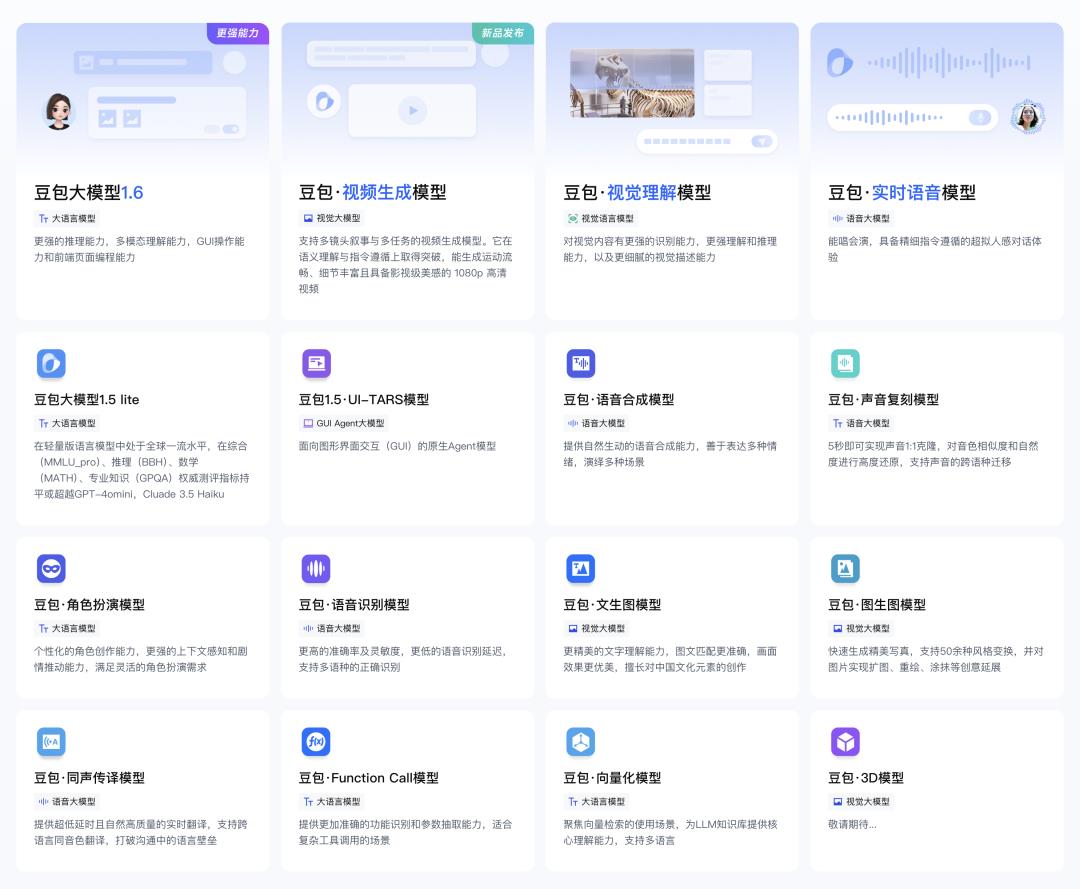
Task: Click the send button in 视觉理解模型 banner
Action: point(761,141)
